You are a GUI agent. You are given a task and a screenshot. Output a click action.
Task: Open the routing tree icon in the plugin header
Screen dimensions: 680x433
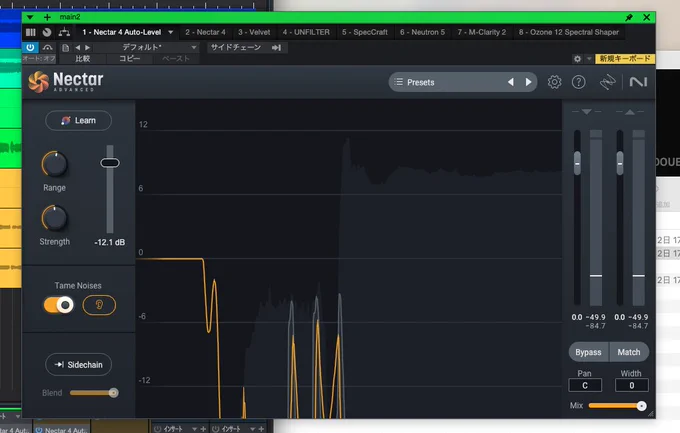[64, 32]
